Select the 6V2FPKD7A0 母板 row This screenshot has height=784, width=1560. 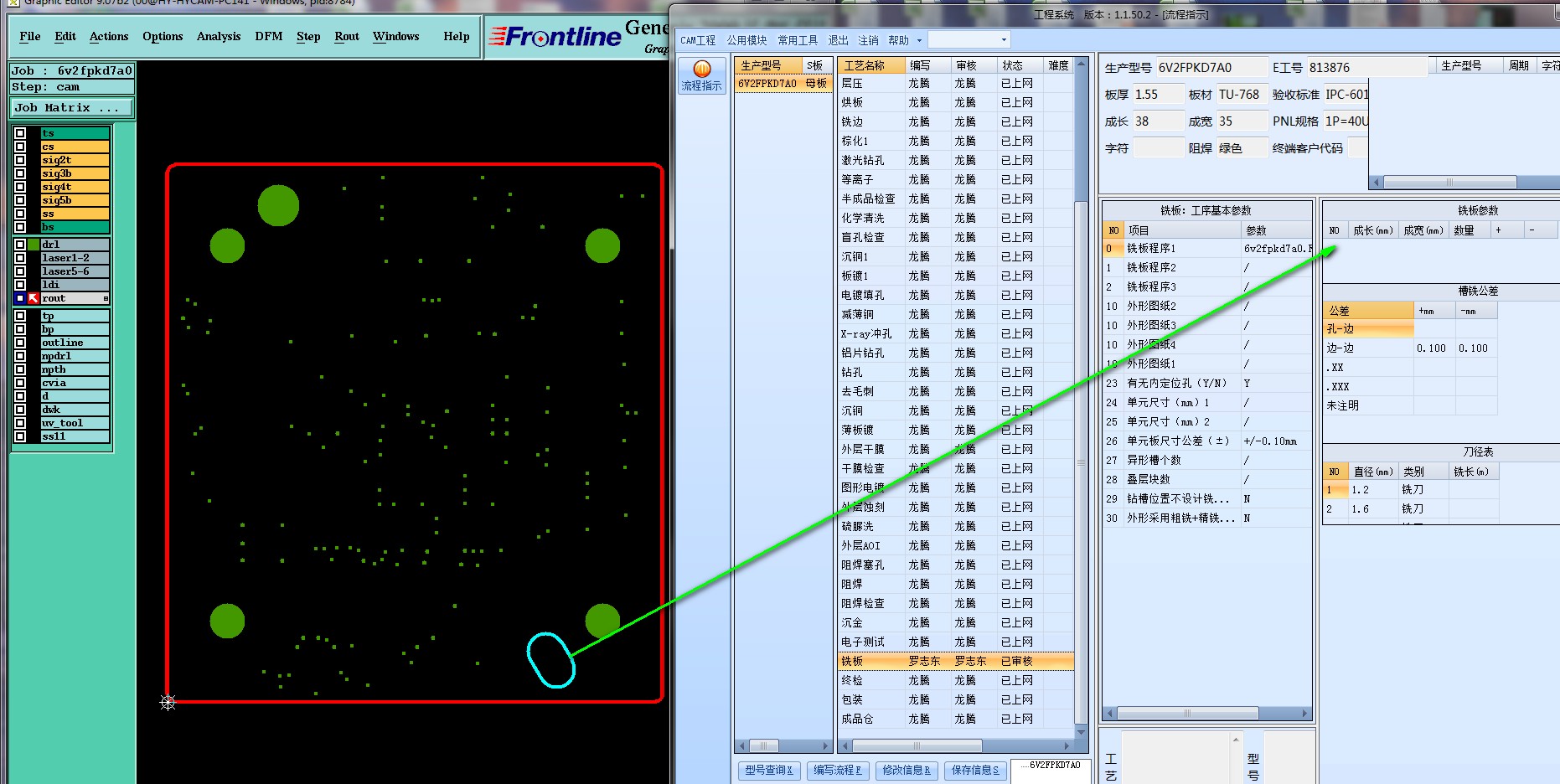coord(783,83)
